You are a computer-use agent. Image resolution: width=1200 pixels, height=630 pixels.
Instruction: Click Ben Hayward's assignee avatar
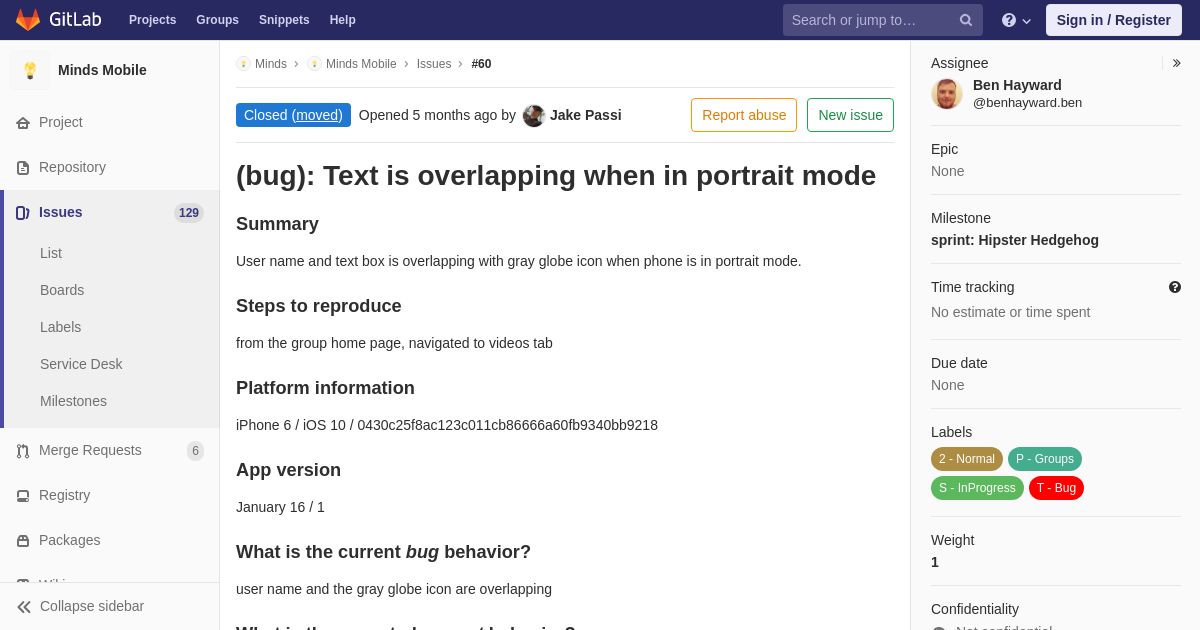pos(947,94)
